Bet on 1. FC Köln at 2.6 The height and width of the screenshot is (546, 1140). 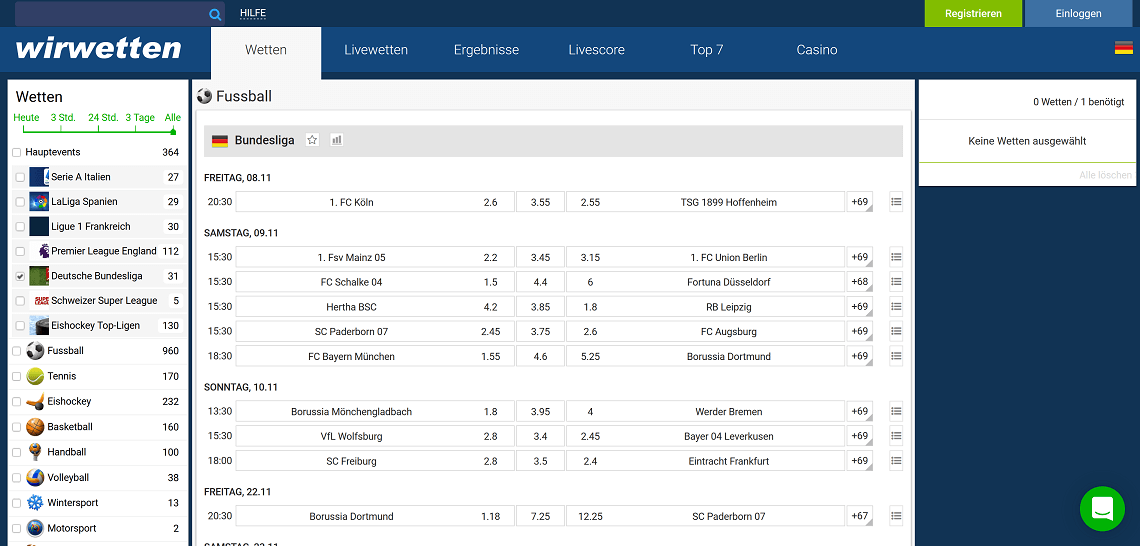375,202
